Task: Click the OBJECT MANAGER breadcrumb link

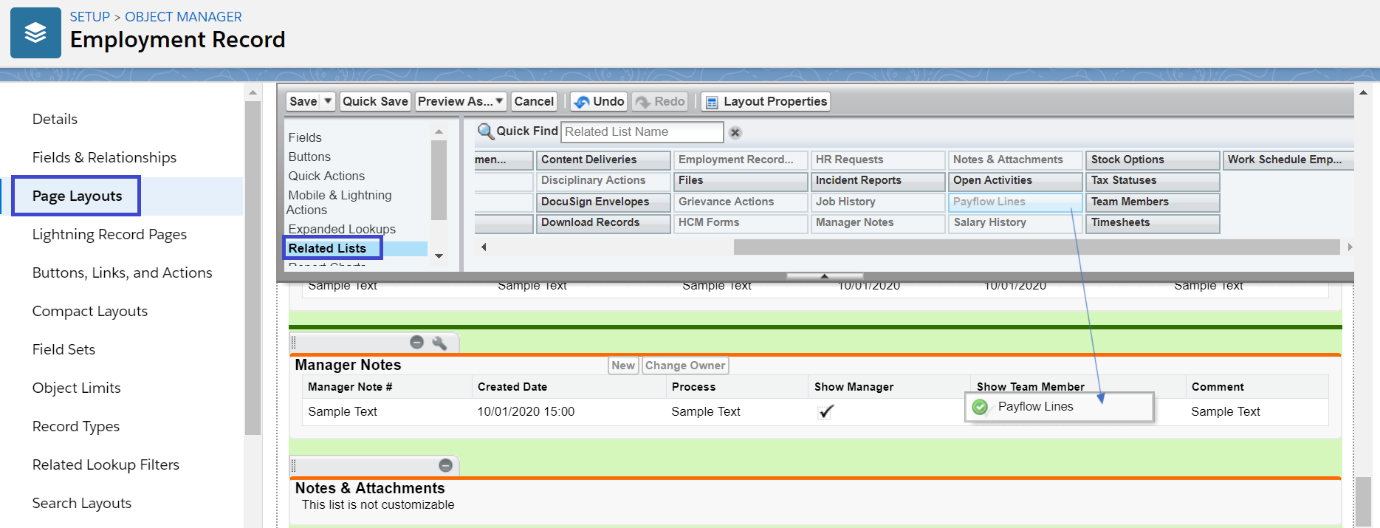Action: (x=183, y=17)
